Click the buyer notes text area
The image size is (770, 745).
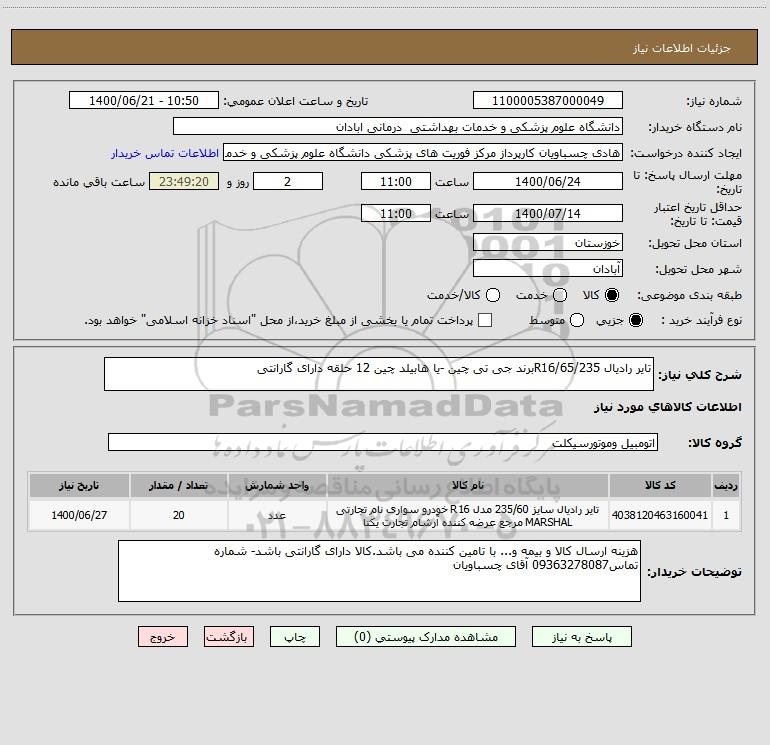(x=379, y=571)
